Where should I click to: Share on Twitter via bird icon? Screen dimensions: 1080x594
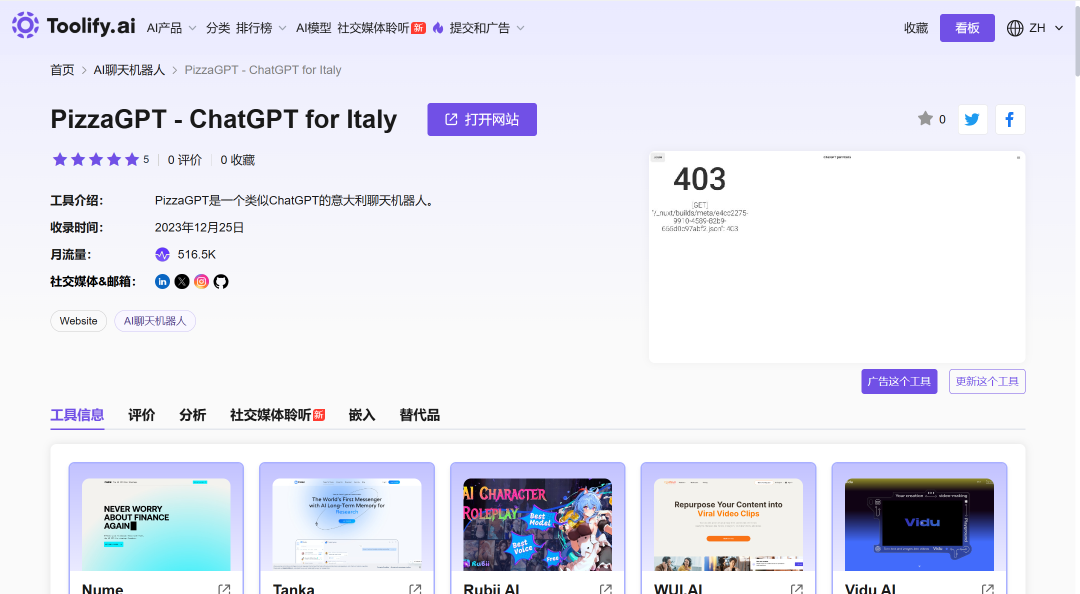973,119
